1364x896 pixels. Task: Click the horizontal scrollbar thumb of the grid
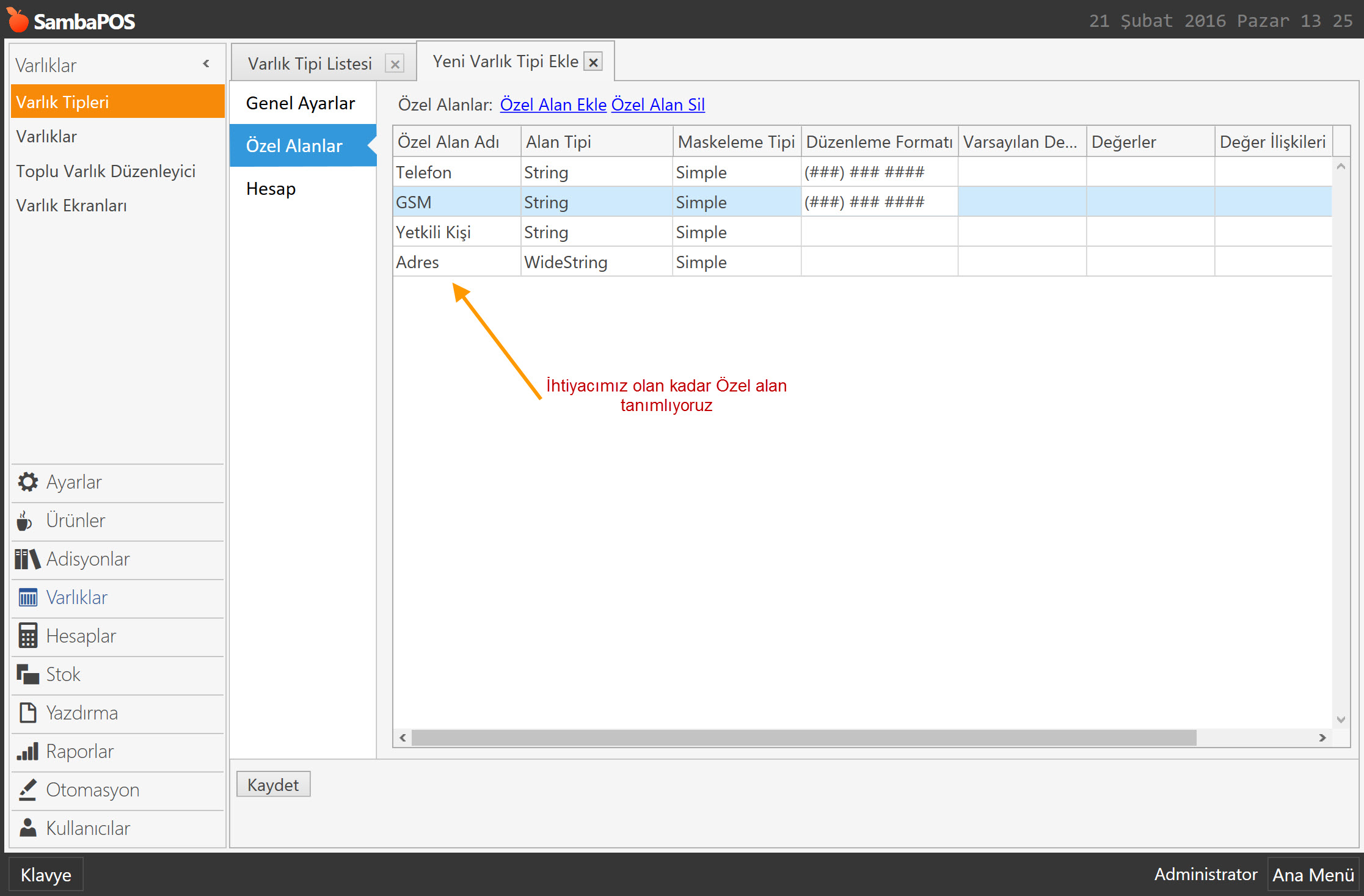coord(804,737)
